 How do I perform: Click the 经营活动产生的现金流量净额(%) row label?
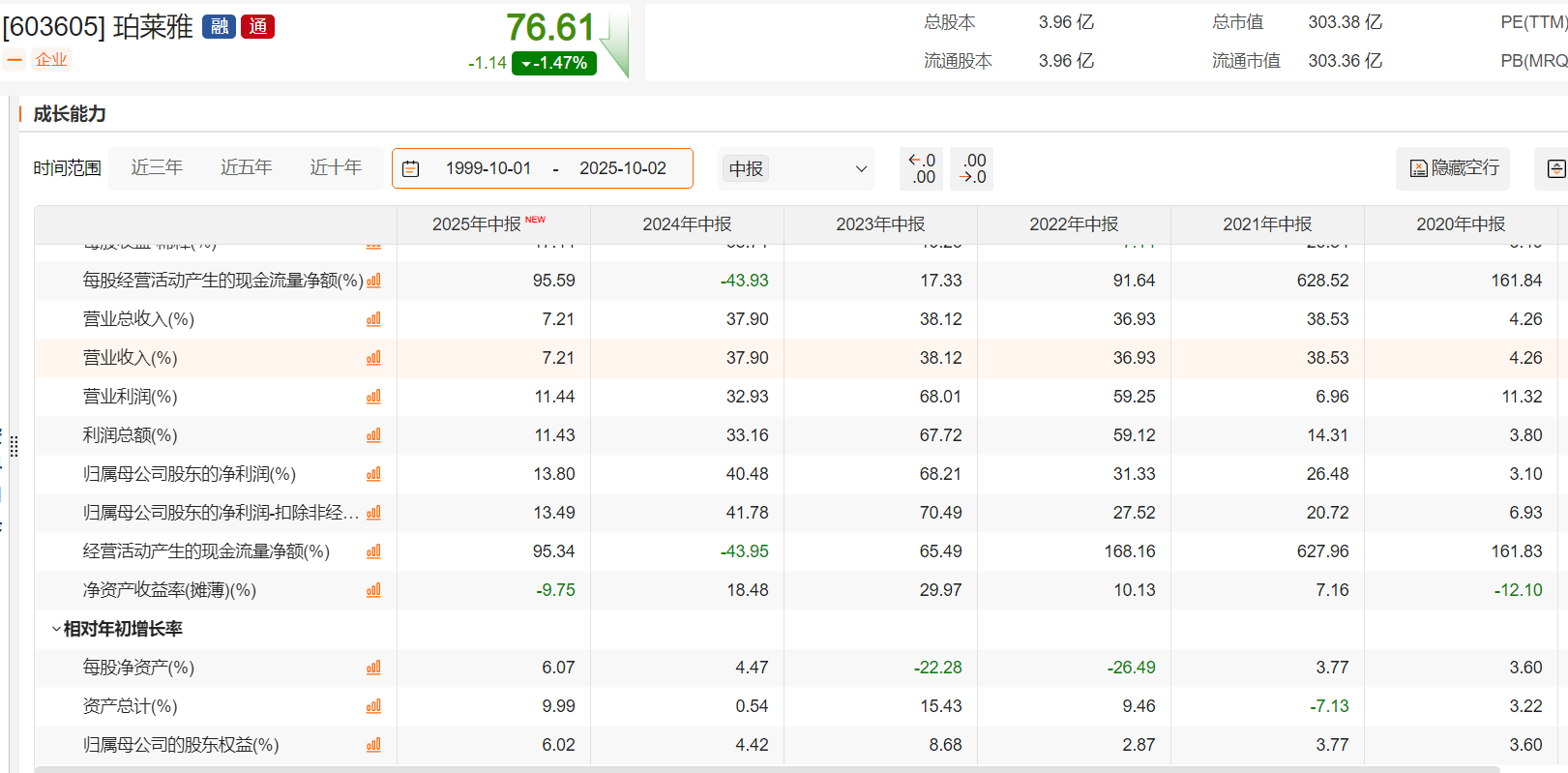click(x=206, y=551)
